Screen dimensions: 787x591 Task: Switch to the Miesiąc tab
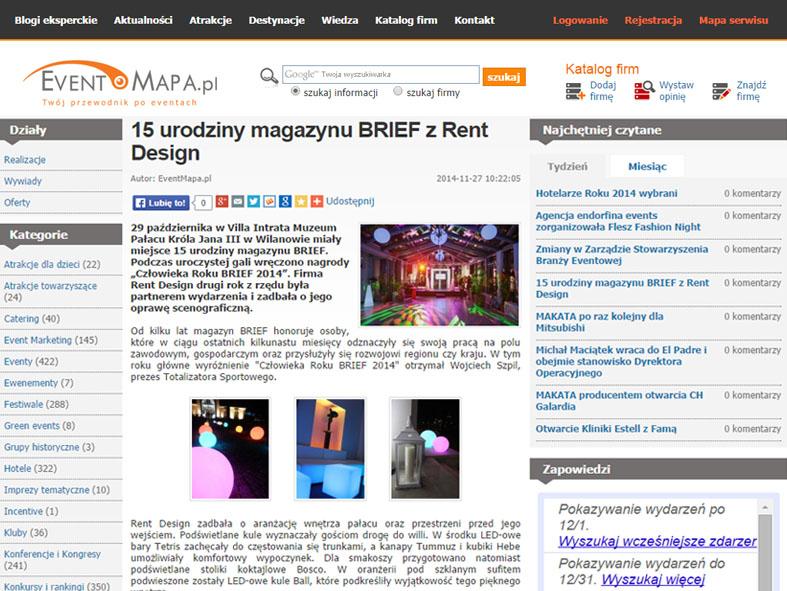(x=647, y=166)
